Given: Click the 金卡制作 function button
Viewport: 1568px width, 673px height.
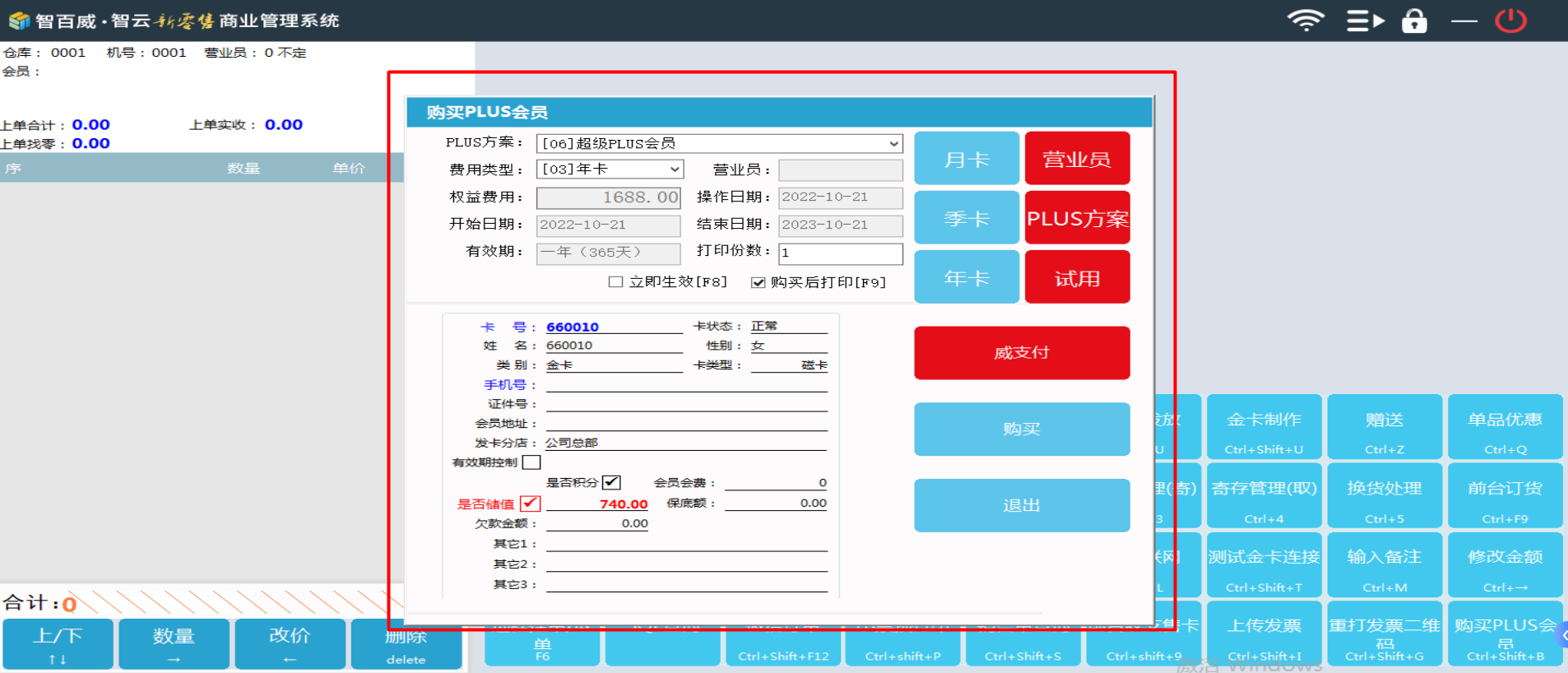Looking at the screenshot, I should click(x=1264, y=426).
